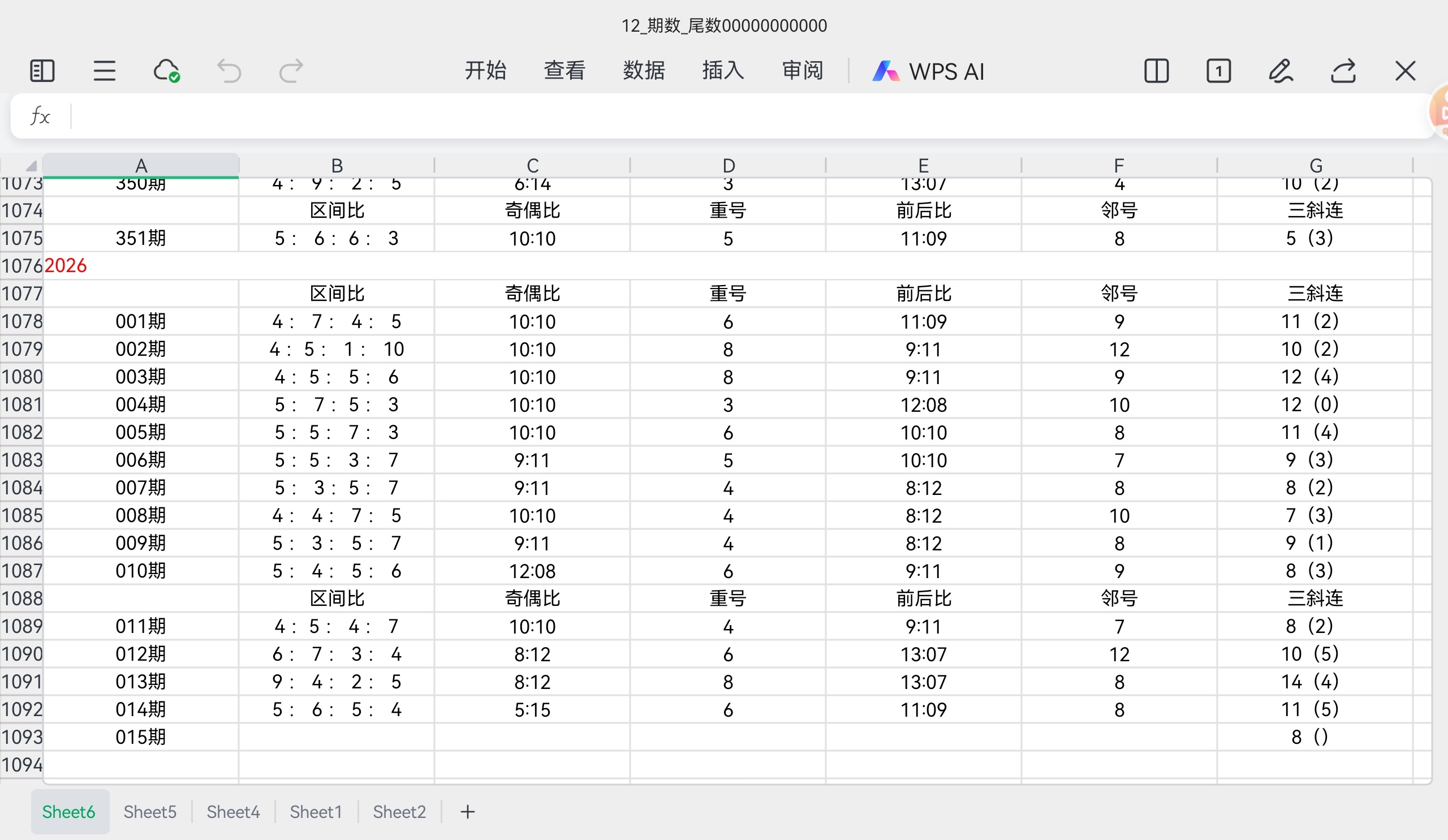Toggle the sidebar panel icon

click(42, 71)
